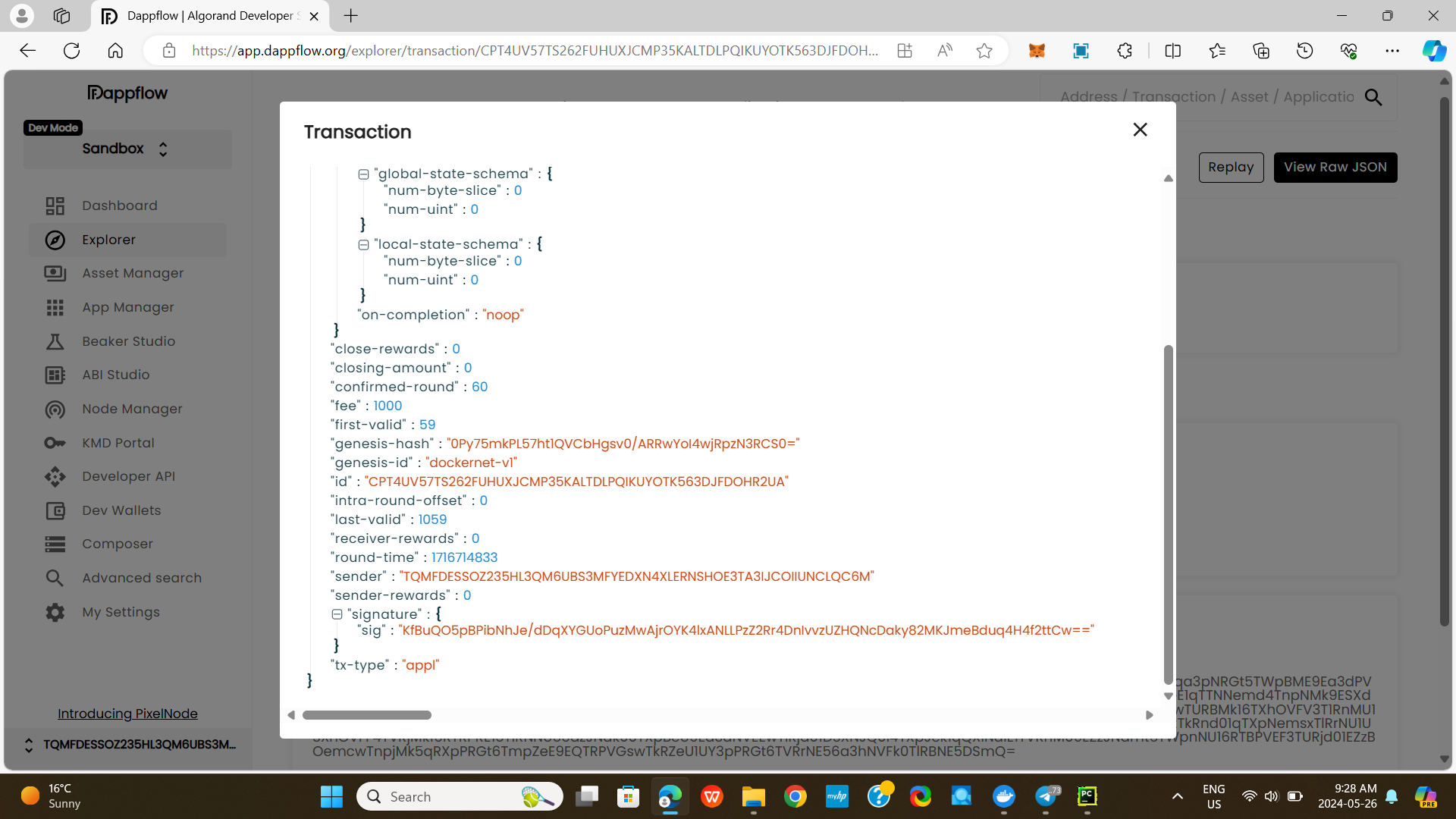1456x819 pixels.
Task: Close the Transaction dialog with the X icon
Action: click(x=1140, y=130)
